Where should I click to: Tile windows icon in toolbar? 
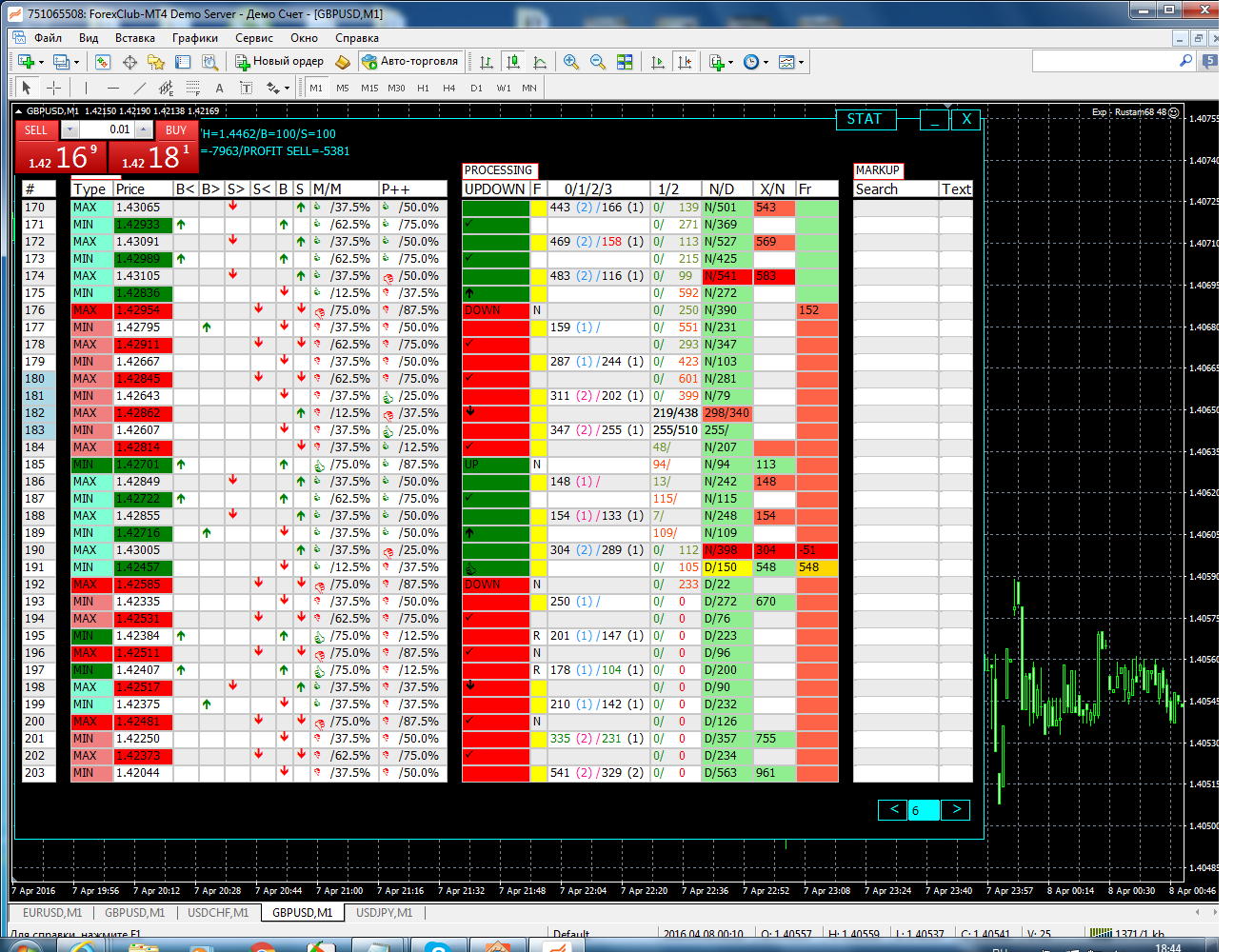coord(625,62)
